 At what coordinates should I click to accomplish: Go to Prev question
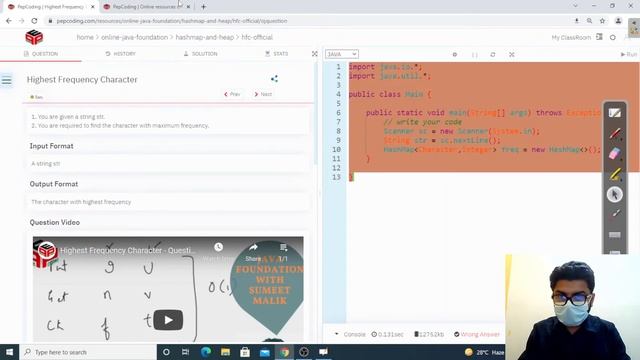click(x=232, y=94)
